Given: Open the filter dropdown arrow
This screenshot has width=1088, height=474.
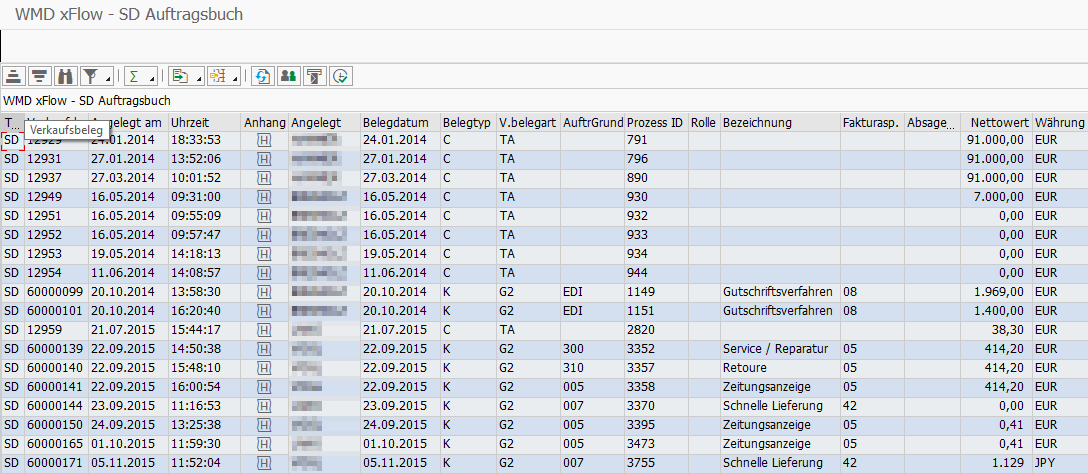Looking at the screenshot, I should 108,79.
